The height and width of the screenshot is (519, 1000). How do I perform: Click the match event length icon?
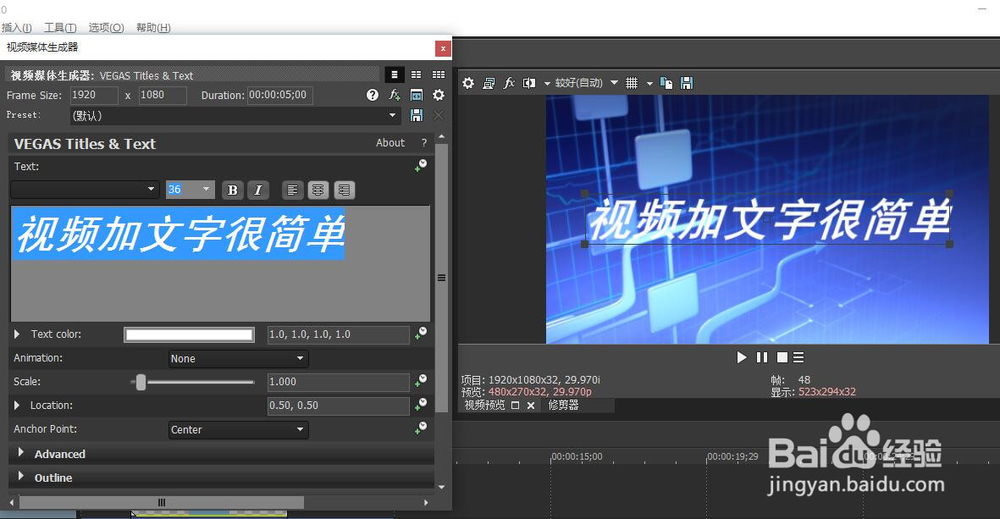pyautogui.click(x=416, y=95)
